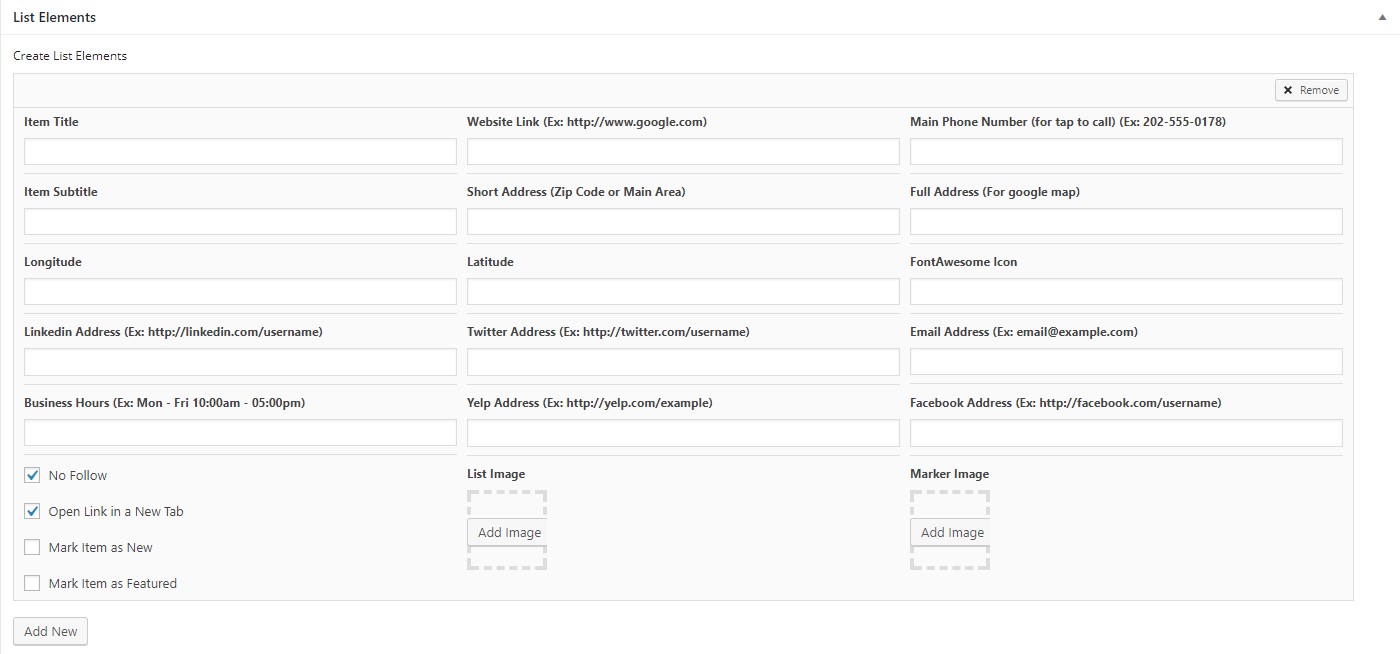Click the Business Hours input field
Screen dimensions: 1400x654
tap(239, 432)
